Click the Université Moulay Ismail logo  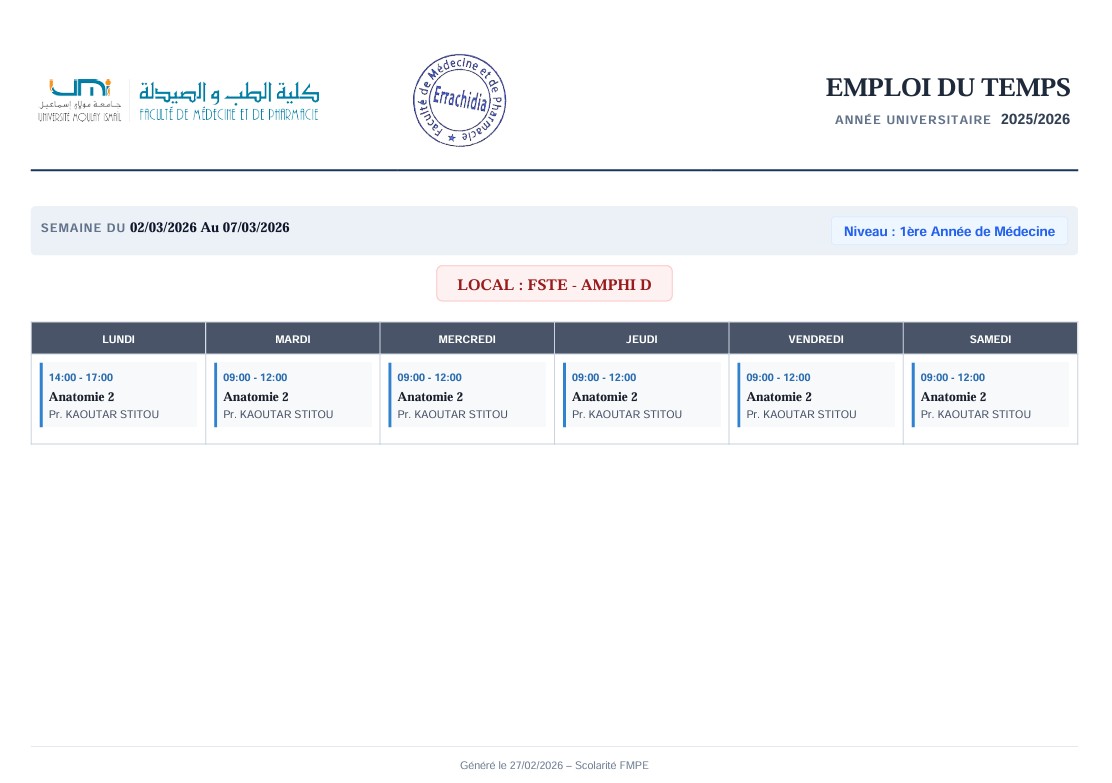80,100
